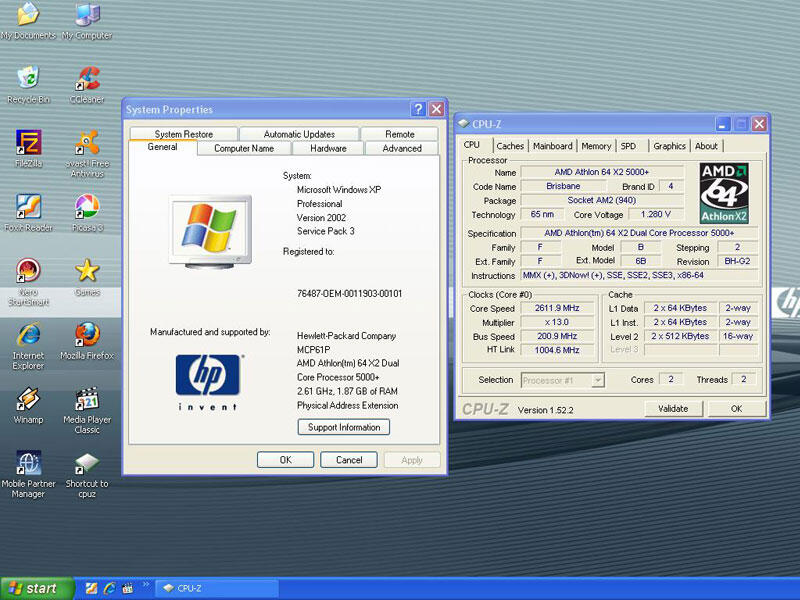Open the Graphics tab in CPU-Z
800x600 pixels.
tap(669, 146)
